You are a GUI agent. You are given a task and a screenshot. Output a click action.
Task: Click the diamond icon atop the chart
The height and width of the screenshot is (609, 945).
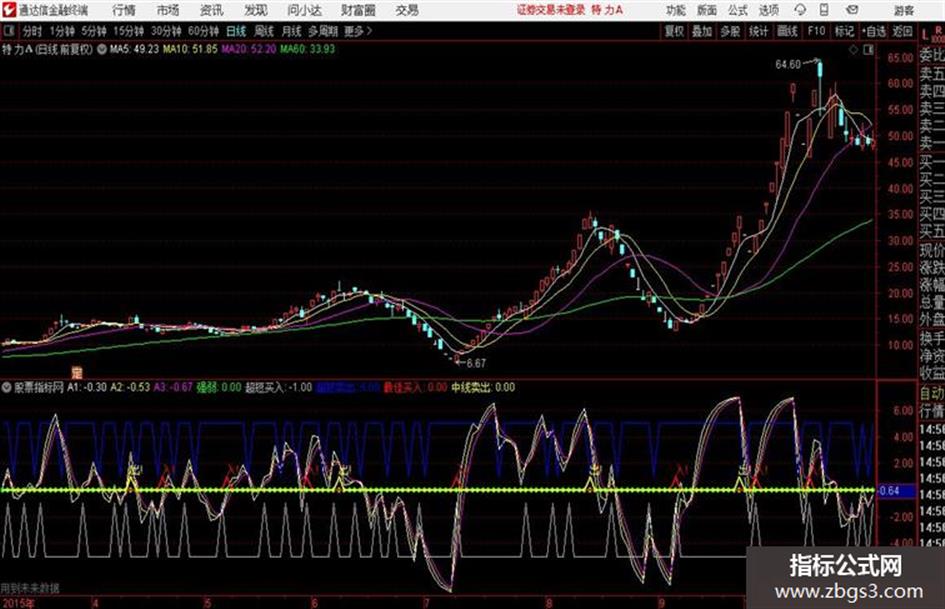853,50
